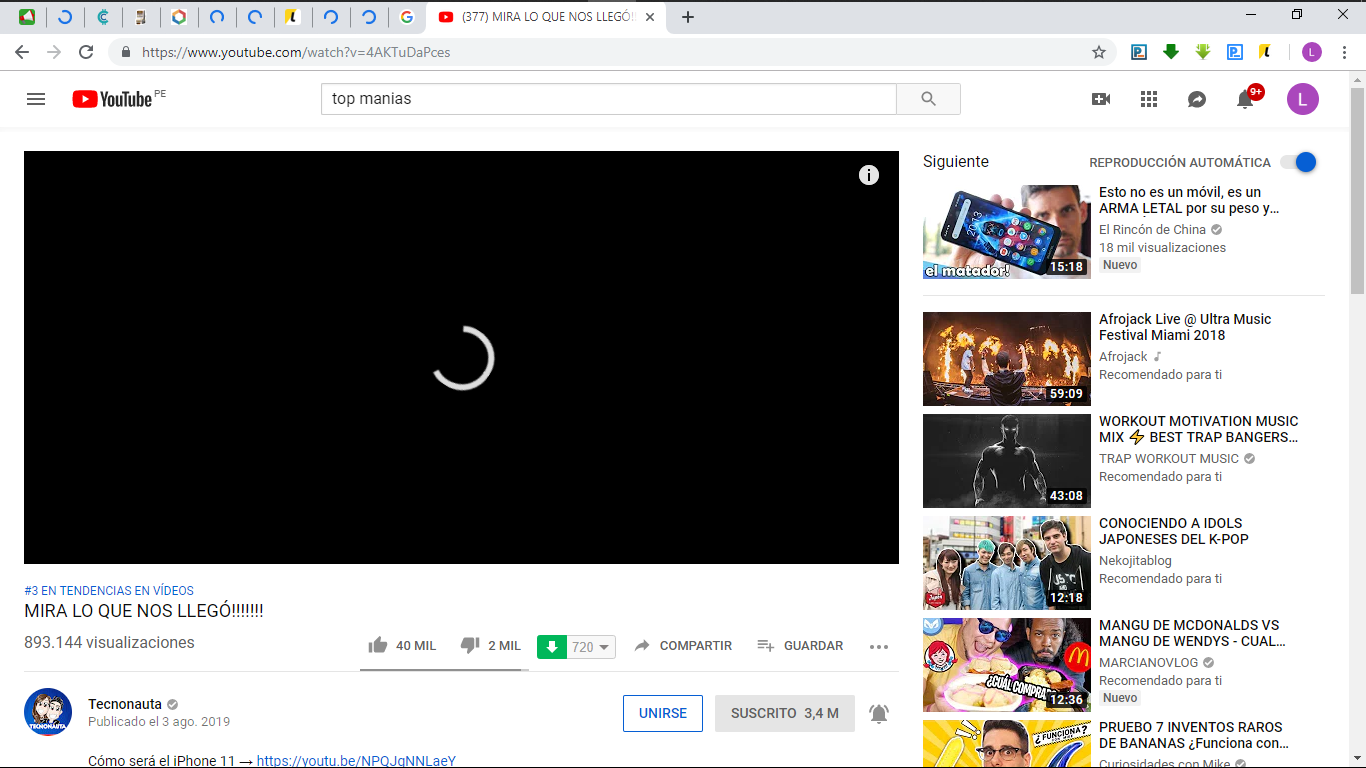Screen dimensions: 1366x768
Task: Click the GUARDAR save button
Action: tap(800, 646)
